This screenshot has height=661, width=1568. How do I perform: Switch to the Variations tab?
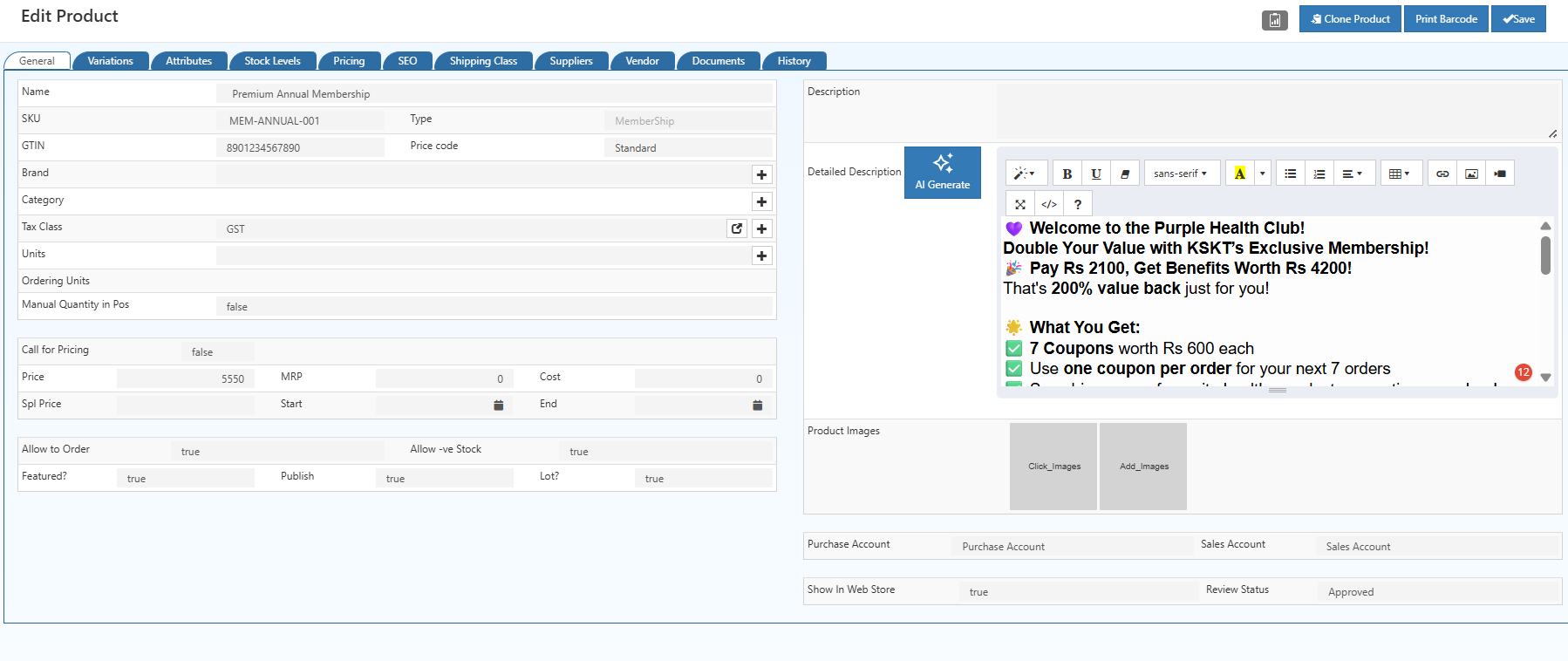(110, 61)
